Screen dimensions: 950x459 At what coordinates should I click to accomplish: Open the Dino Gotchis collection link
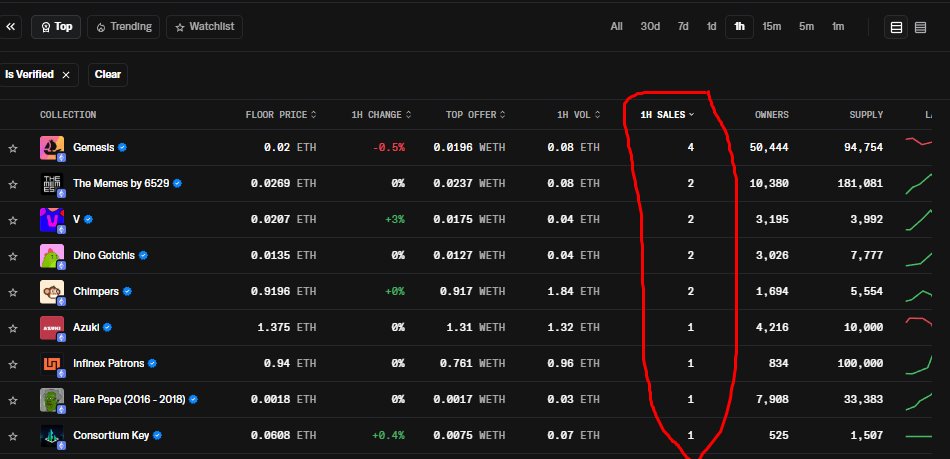coord(104,255)
